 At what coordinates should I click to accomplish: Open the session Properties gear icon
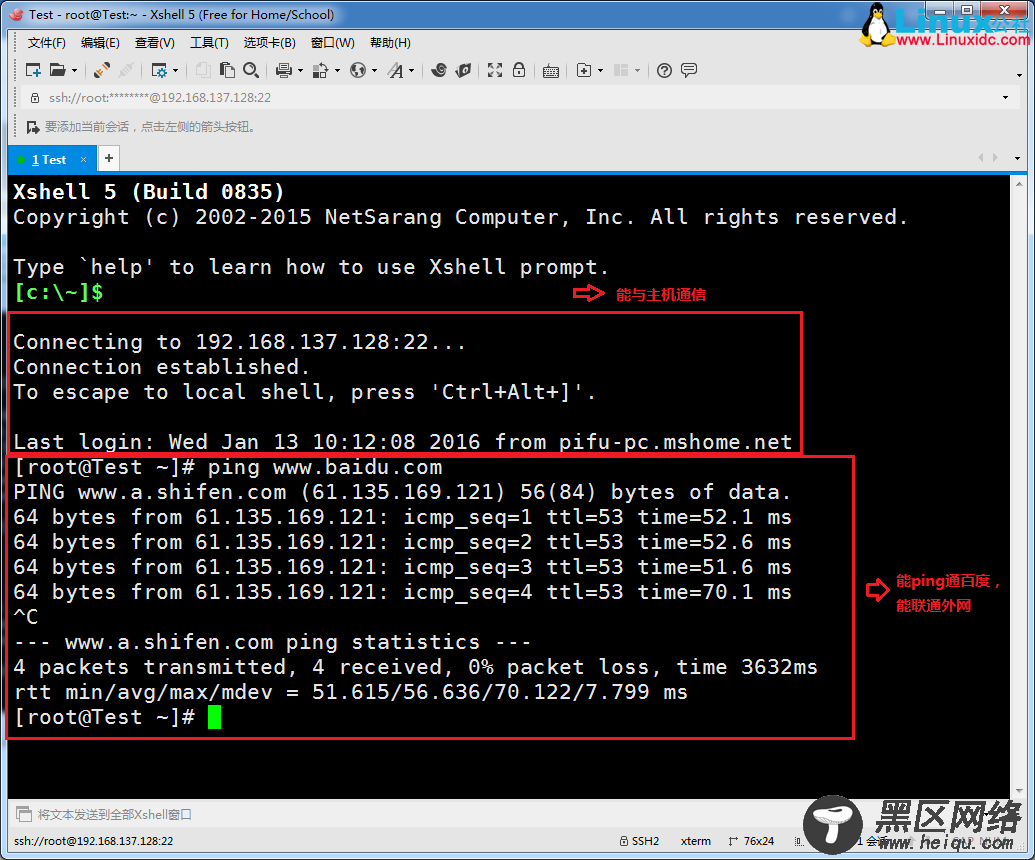pyautogui.click(x=159, y=70)
